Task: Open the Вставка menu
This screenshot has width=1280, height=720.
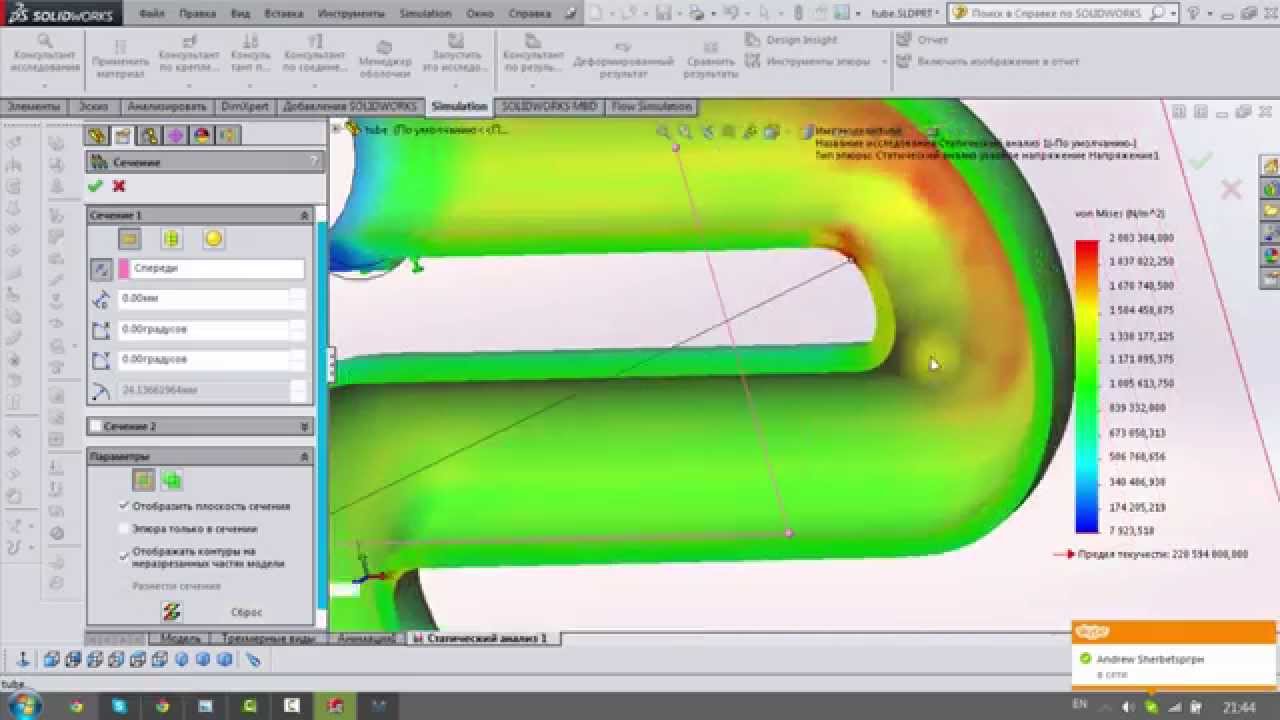Action: coord(284,14)
